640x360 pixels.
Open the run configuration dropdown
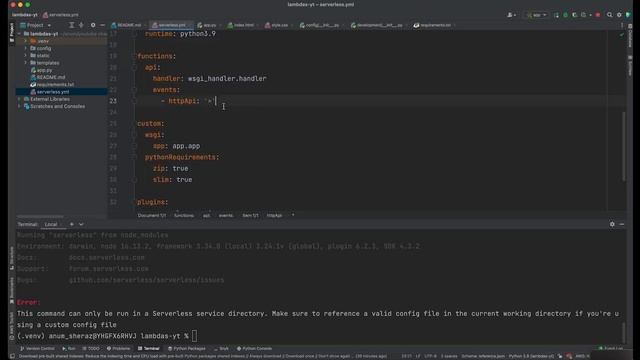pyautogui.click(x=537, y=15)
